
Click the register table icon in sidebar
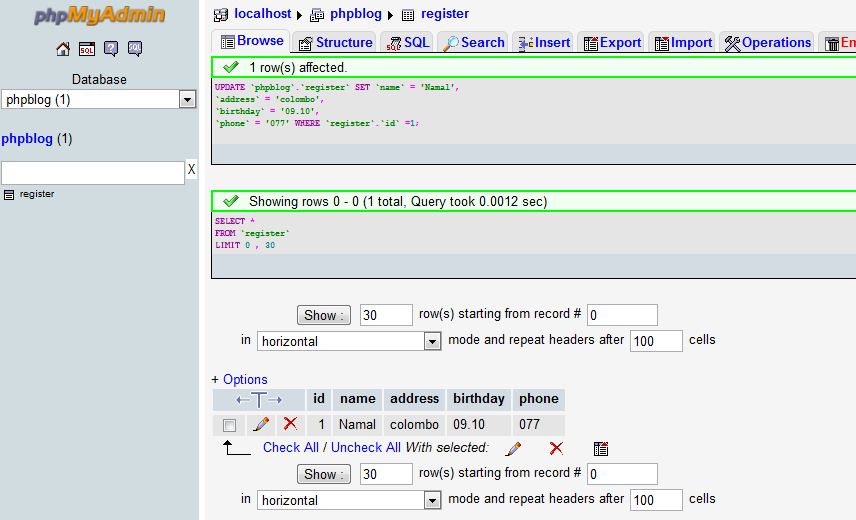pos(9,195)
